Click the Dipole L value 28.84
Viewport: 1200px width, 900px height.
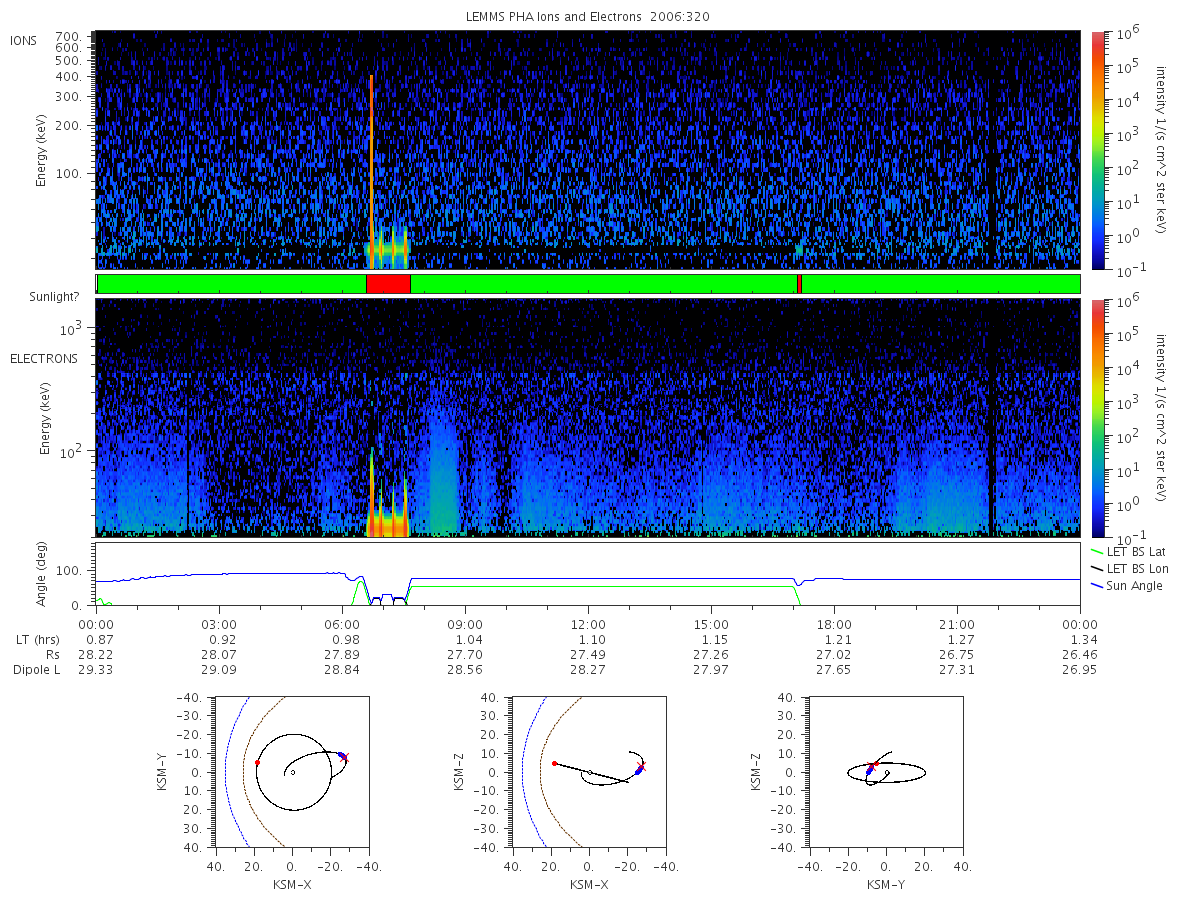coord(342,669)
